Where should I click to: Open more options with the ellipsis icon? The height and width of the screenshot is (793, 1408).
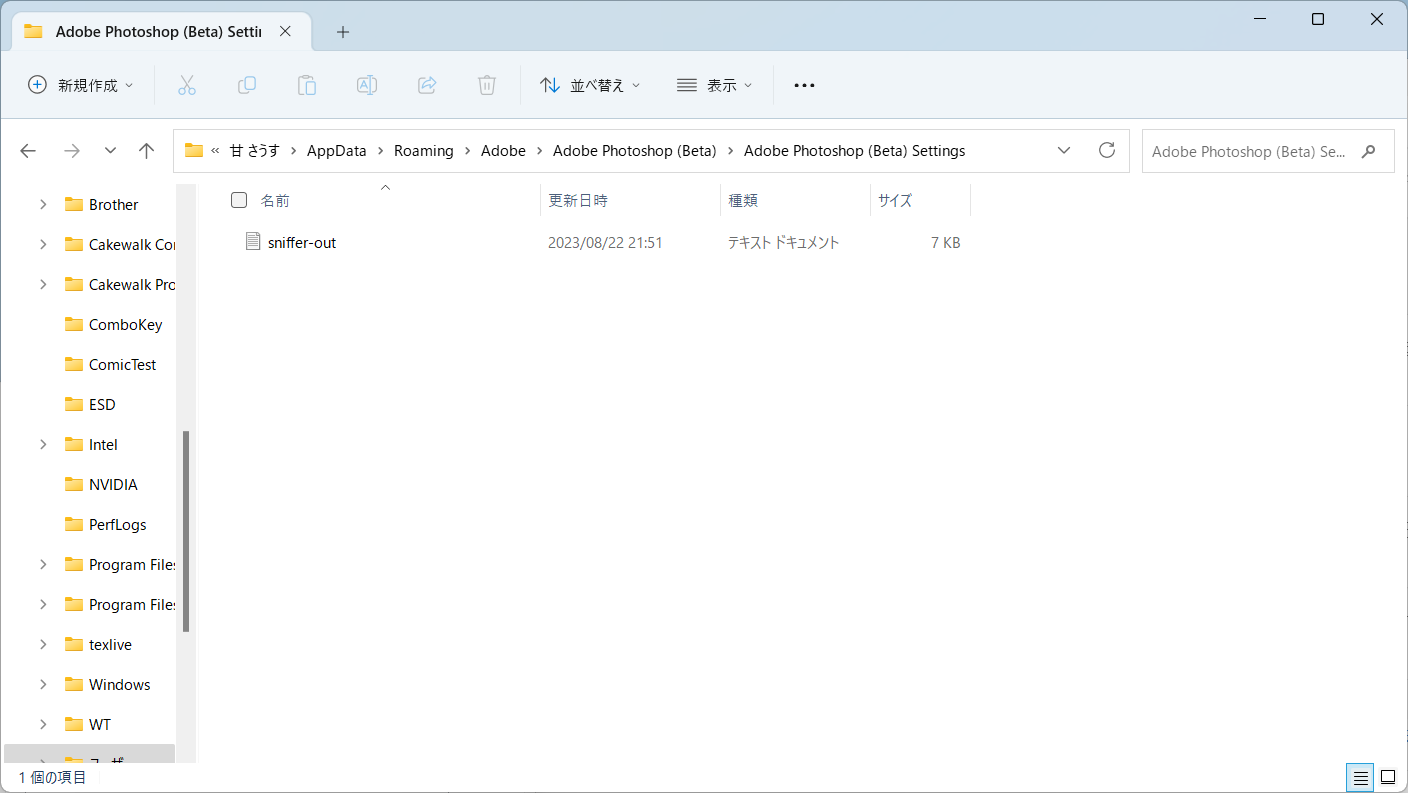804,85
